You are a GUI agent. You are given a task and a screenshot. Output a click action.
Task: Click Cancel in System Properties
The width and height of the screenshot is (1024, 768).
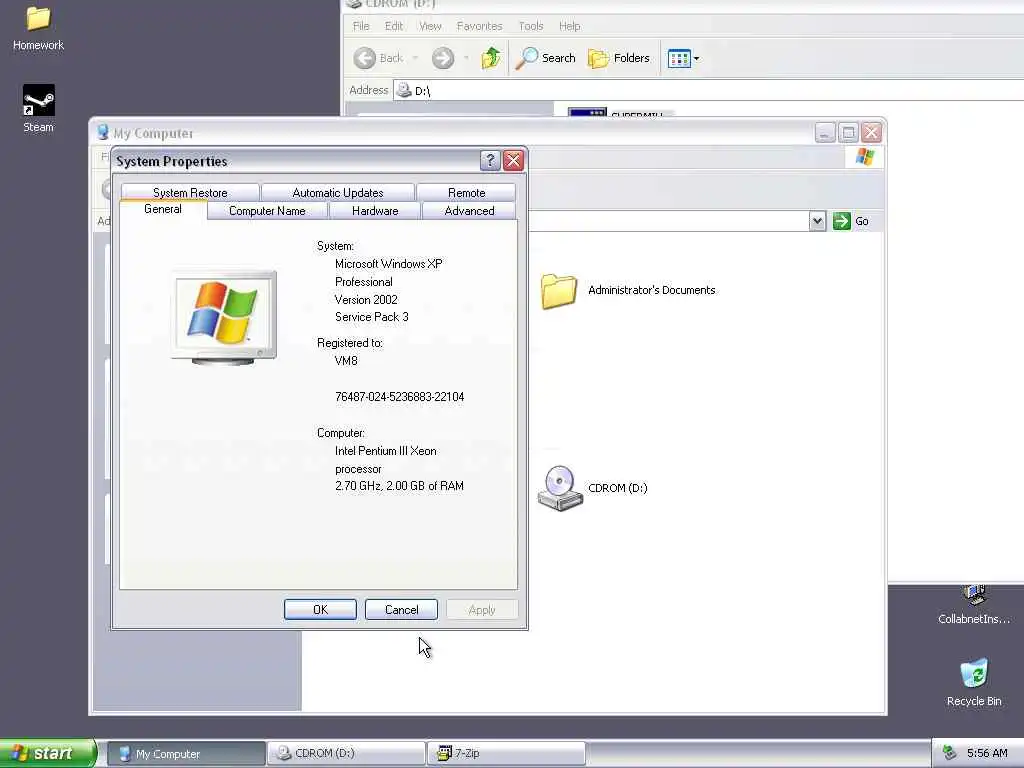point(401,609)
